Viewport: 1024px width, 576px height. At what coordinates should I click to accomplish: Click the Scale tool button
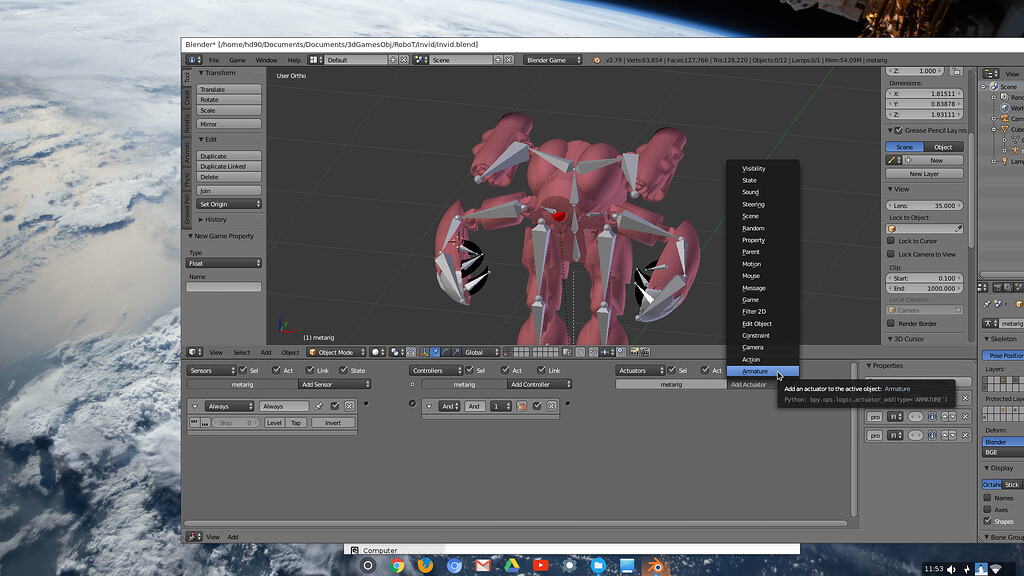pos(229,110)
